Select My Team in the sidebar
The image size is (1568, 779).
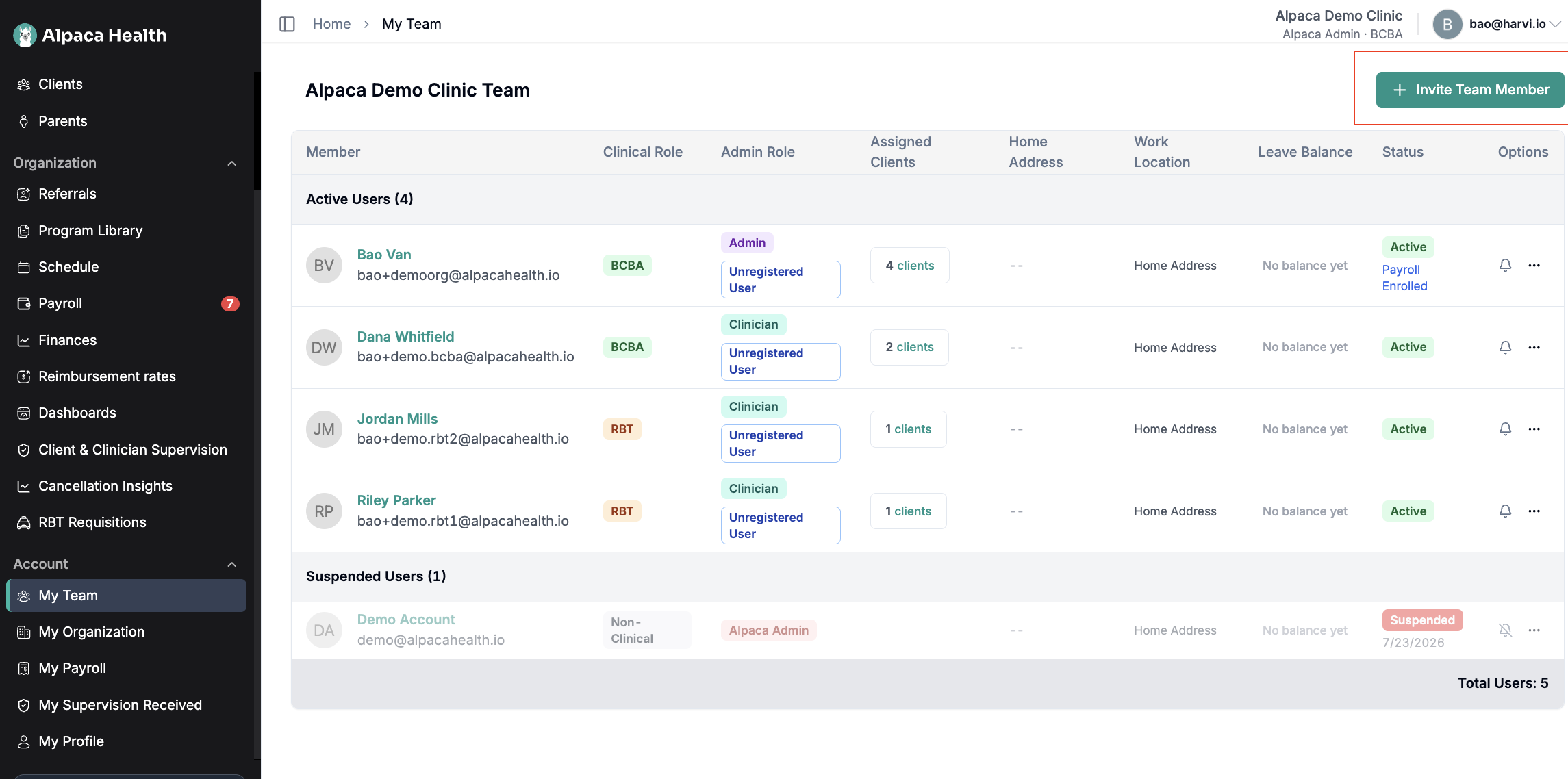126,596
